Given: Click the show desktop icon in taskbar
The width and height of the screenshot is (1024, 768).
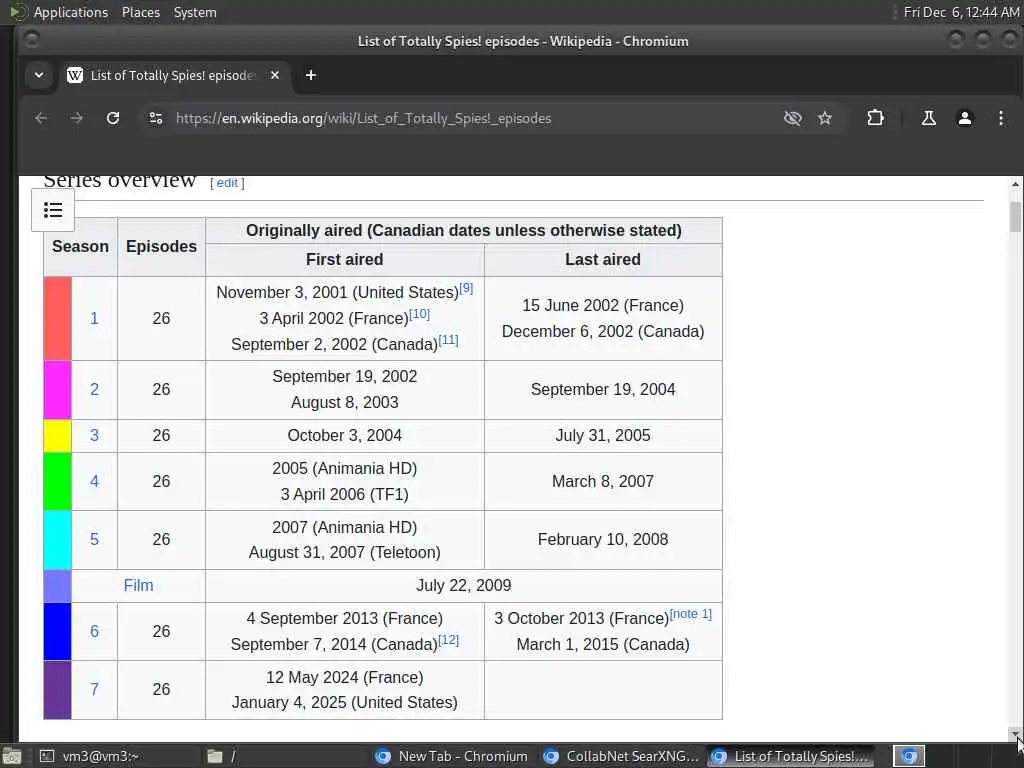Looking at the screenshot, I should coord(12,756).
